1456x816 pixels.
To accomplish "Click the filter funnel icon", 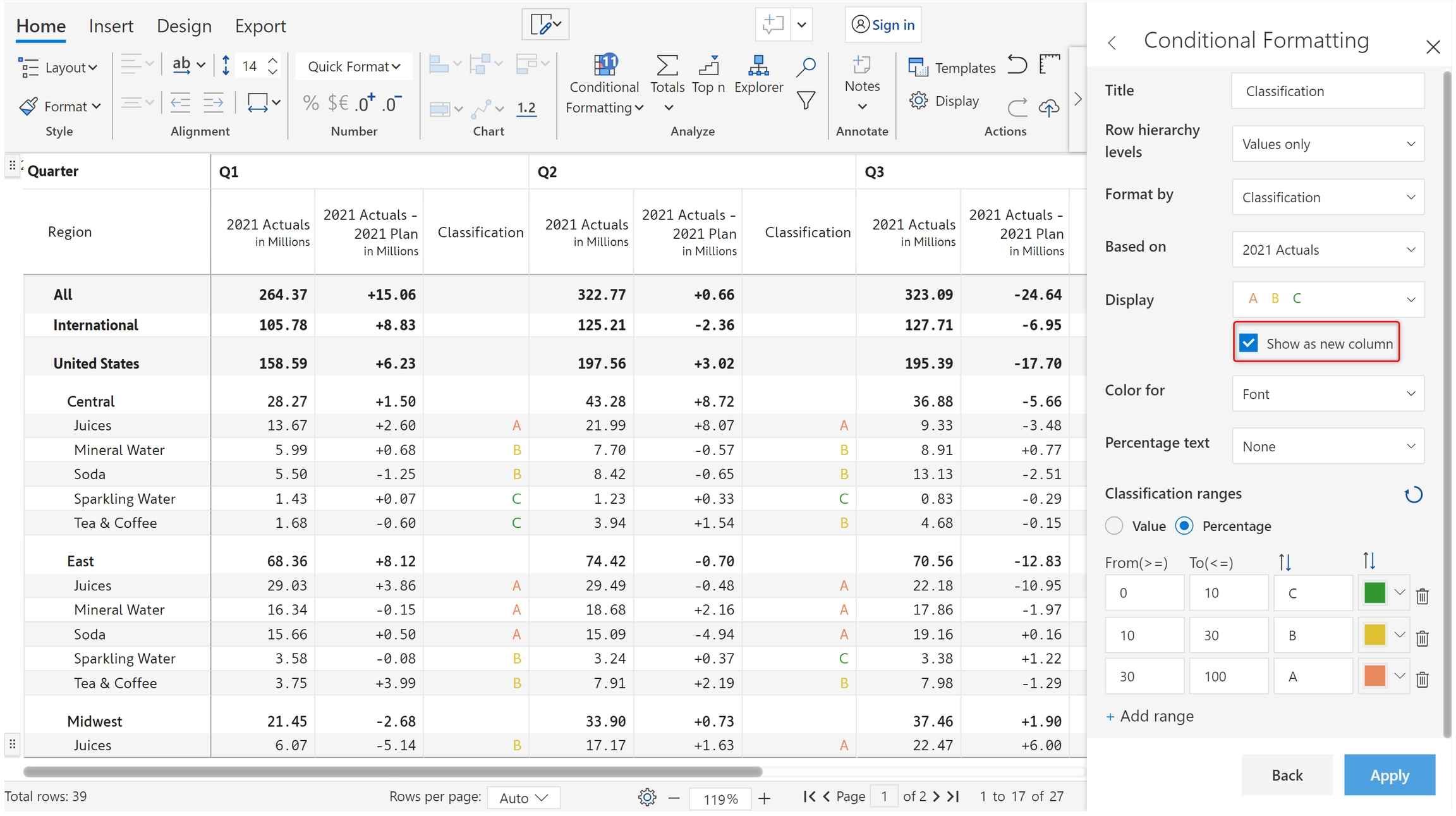I will point(805,100).
